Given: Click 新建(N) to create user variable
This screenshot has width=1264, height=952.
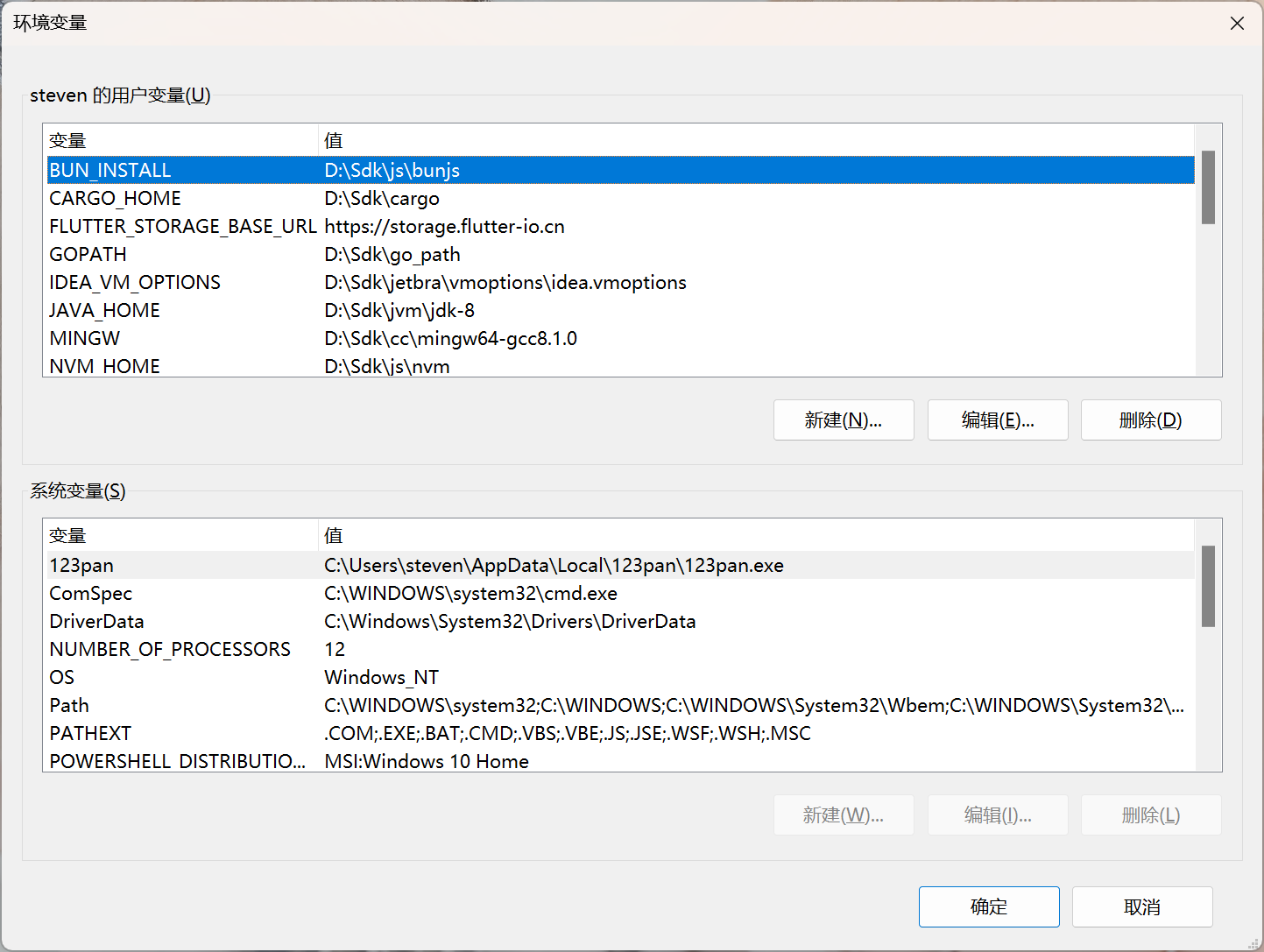Looking at the screenshot, I should pyautogui.click(x=843, y=420).
